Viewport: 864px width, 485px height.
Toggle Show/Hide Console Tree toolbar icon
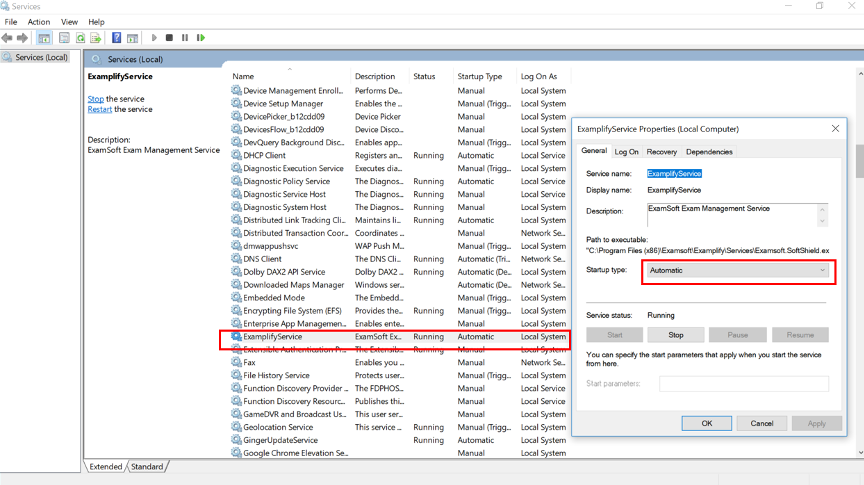point(44,37)
